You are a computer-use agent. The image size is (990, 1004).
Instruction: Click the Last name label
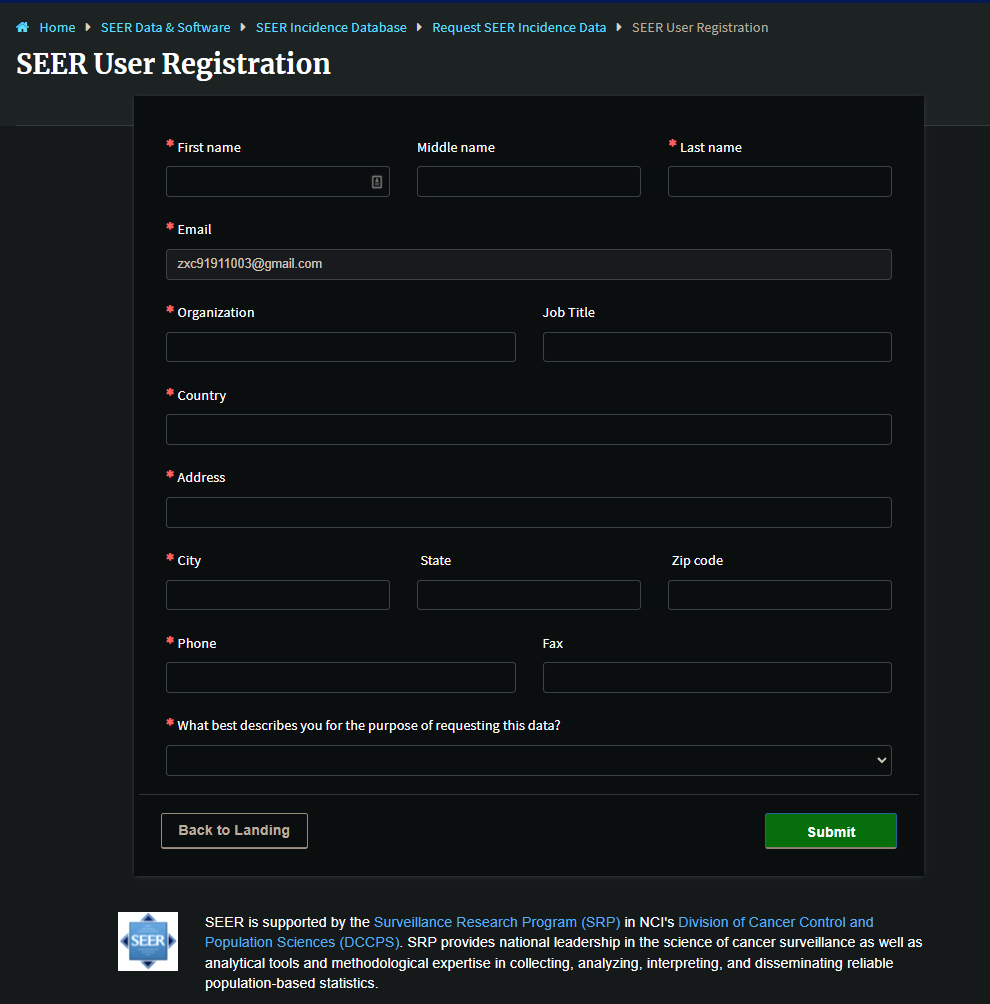pyautogui.click(x=711, y=147)
